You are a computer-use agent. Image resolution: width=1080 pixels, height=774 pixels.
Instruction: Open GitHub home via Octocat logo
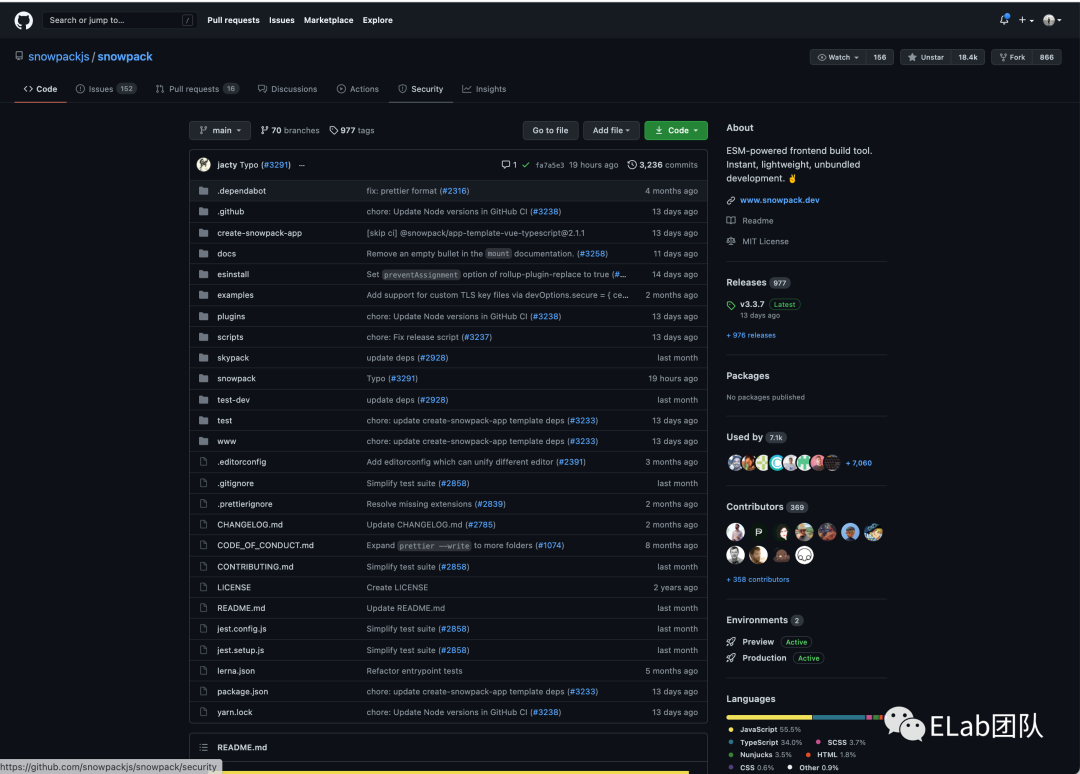click(23, 21)
